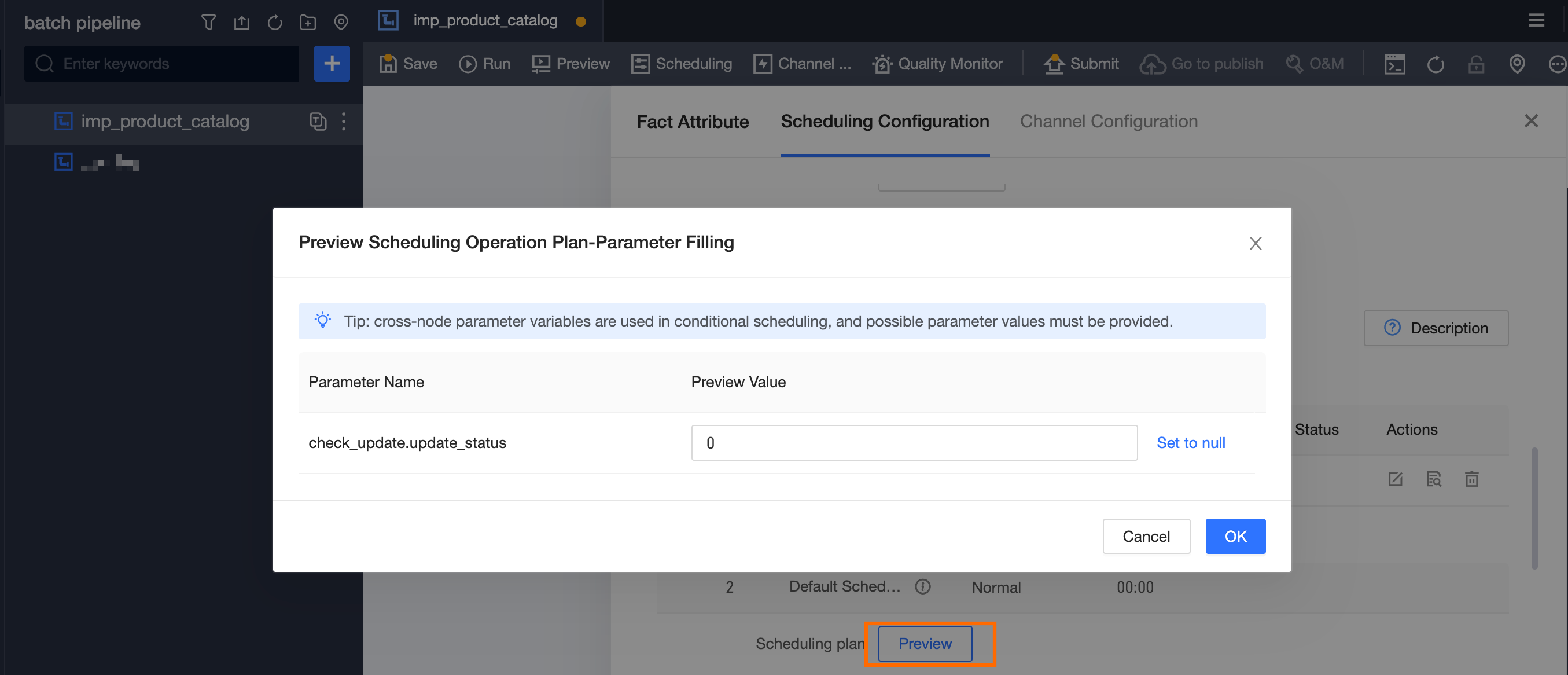Viewport: 1568px width, 675px height.
Task: Open the three-dot menu for imp_product_catalog
Action: pyautogui.click(x=344, y=121)
